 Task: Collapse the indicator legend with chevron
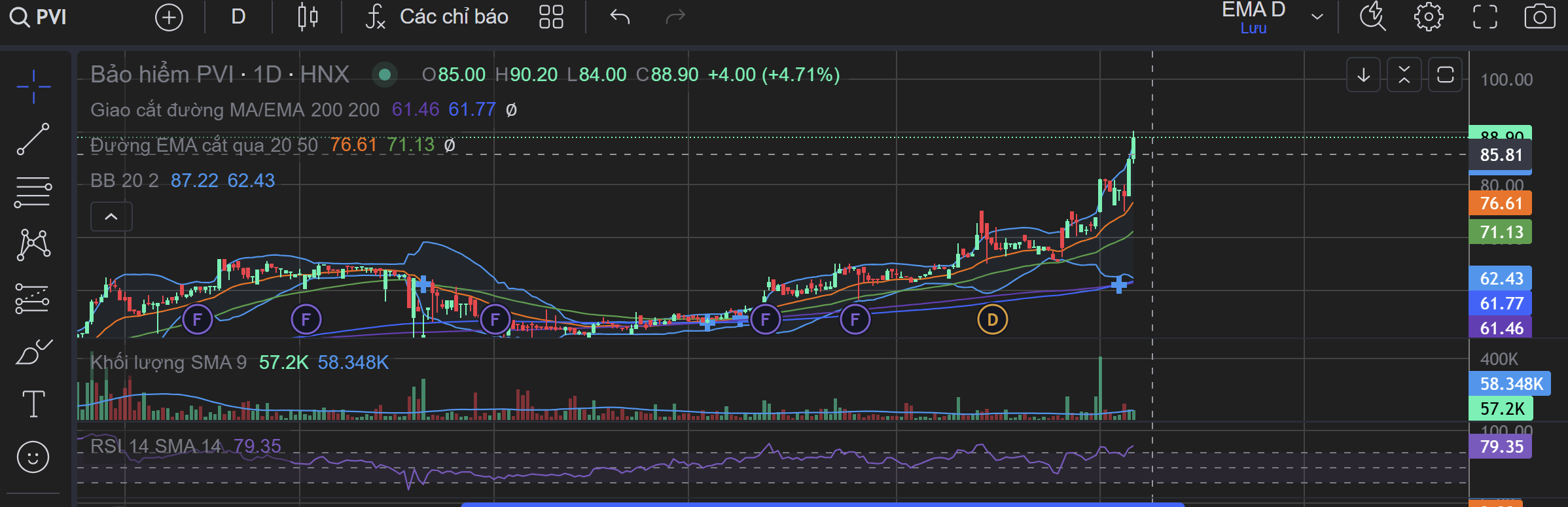click(x=111, y=217)
